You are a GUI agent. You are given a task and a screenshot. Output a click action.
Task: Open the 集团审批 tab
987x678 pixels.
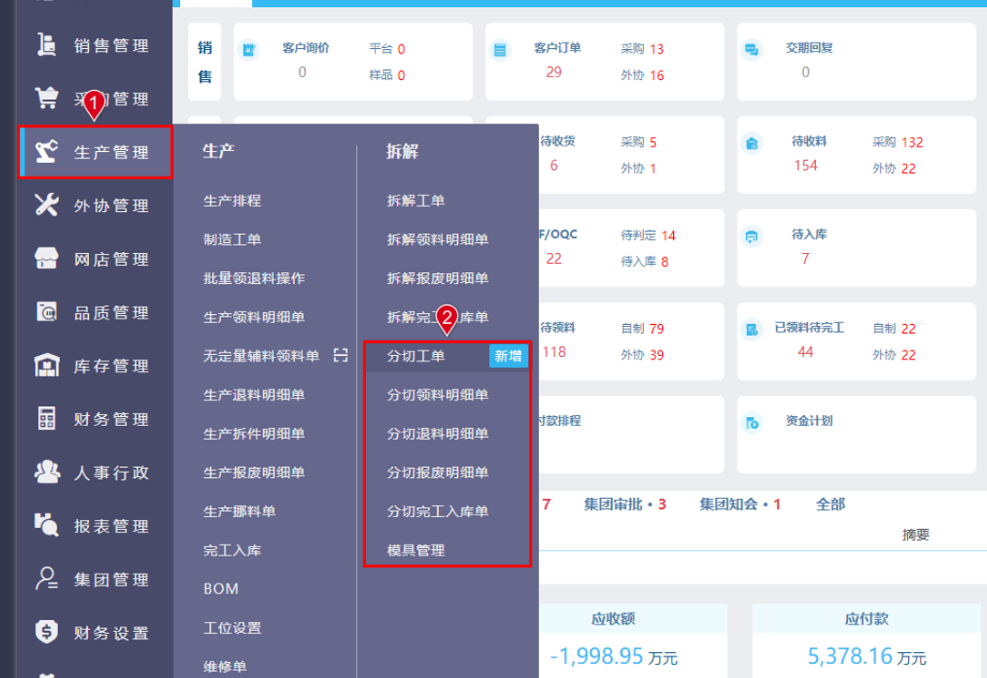[624, 504]
